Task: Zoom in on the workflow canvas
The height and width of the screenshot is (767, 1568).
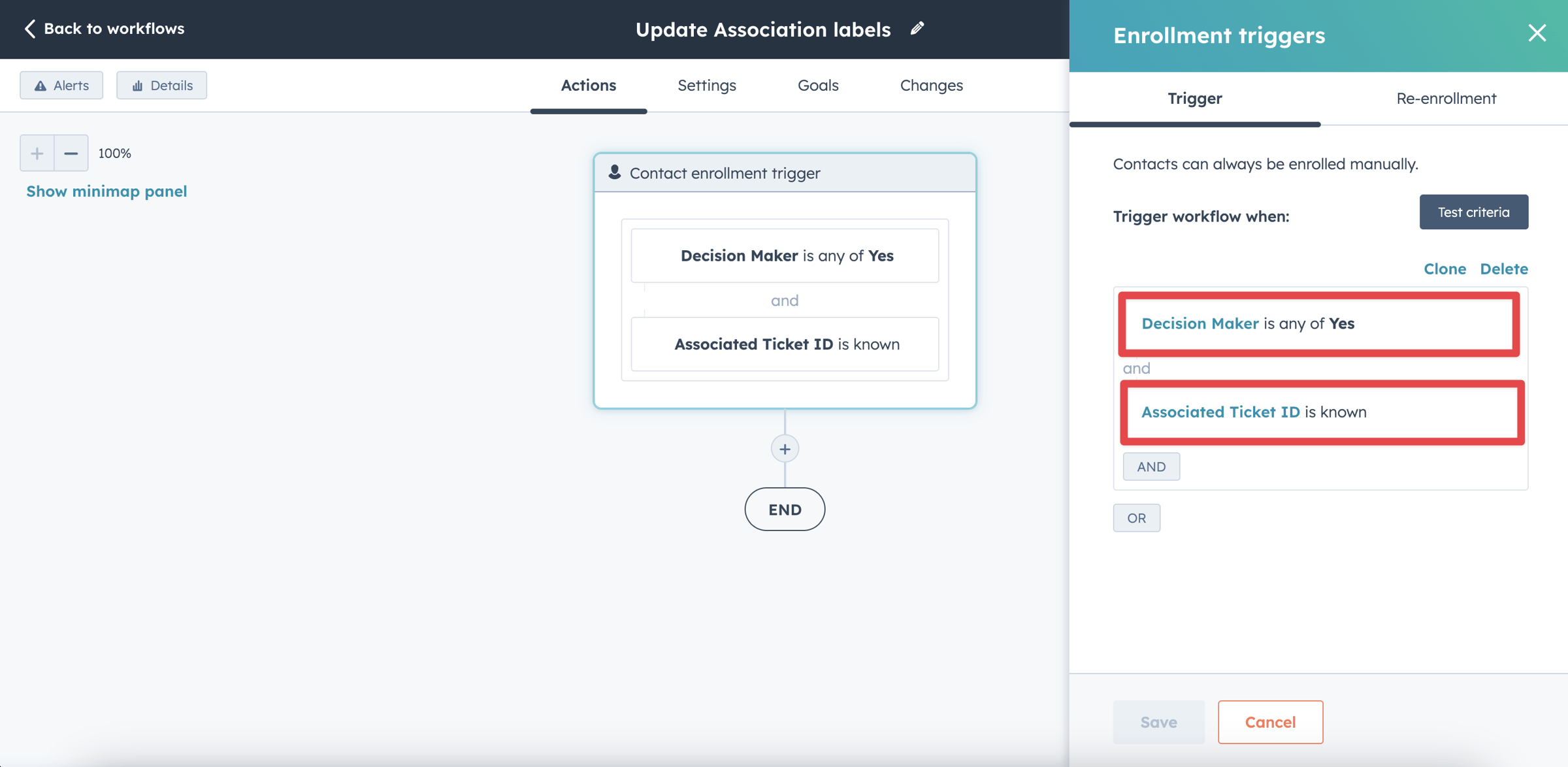Action: click(37, 153)
